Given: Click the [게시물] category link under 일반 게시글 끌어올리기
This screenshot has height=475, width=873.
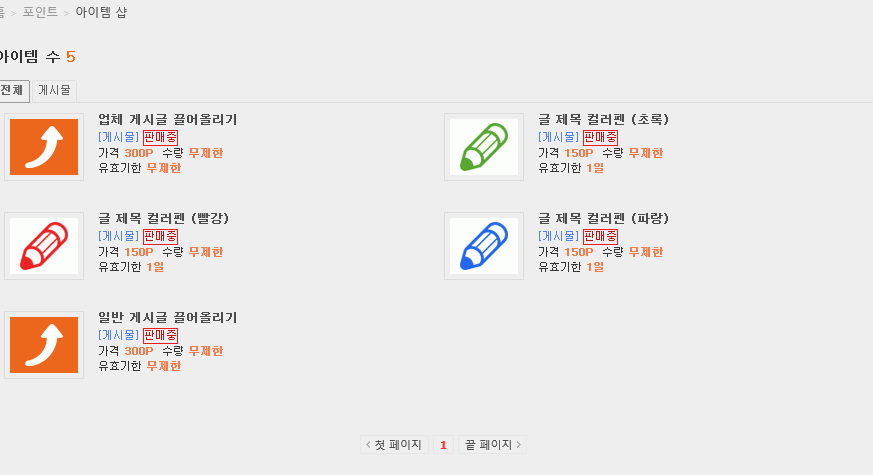Looking at the screenshot, I should [x=119, y=335].
